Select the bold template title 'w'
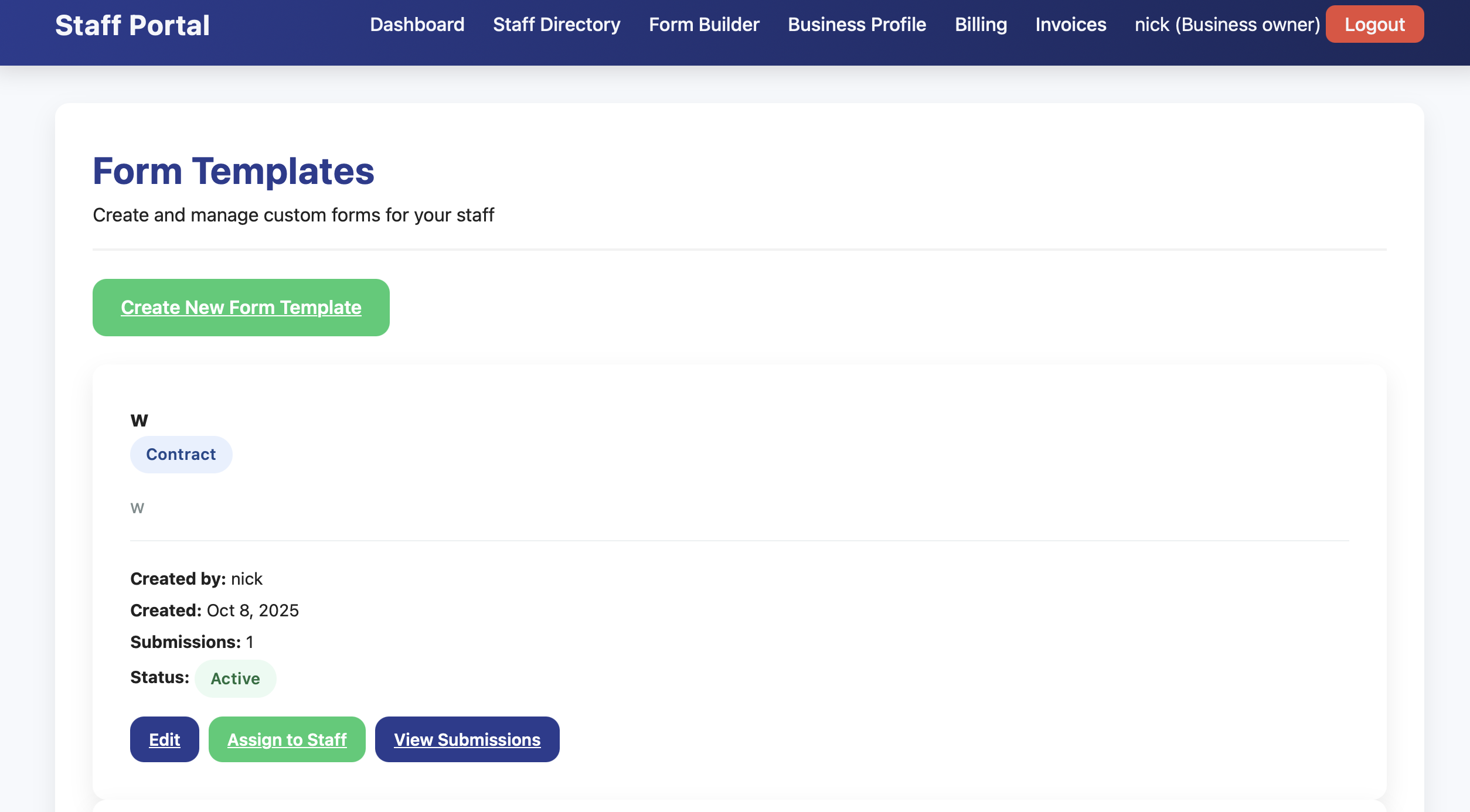The height and width of the screenshot is (812, 1470). click(139, 420)
